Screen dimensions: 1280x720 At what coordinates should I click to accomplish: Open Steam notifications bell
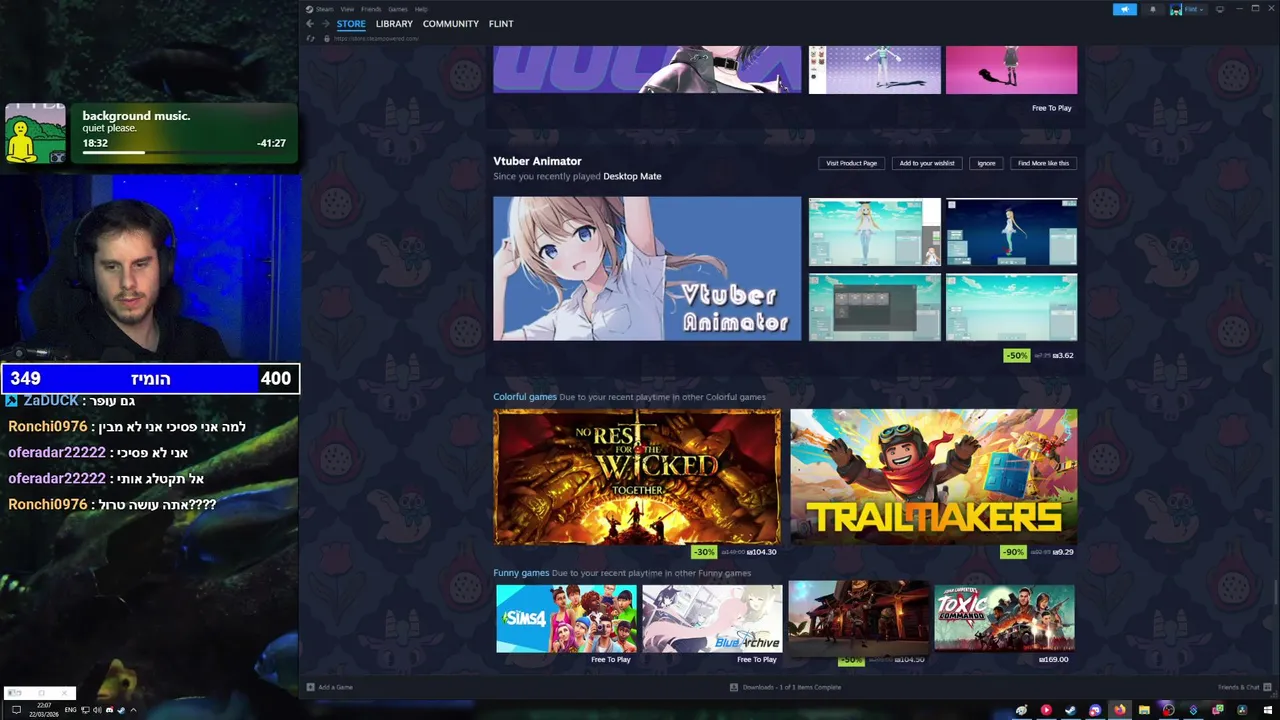click(x=1152, y=9)
